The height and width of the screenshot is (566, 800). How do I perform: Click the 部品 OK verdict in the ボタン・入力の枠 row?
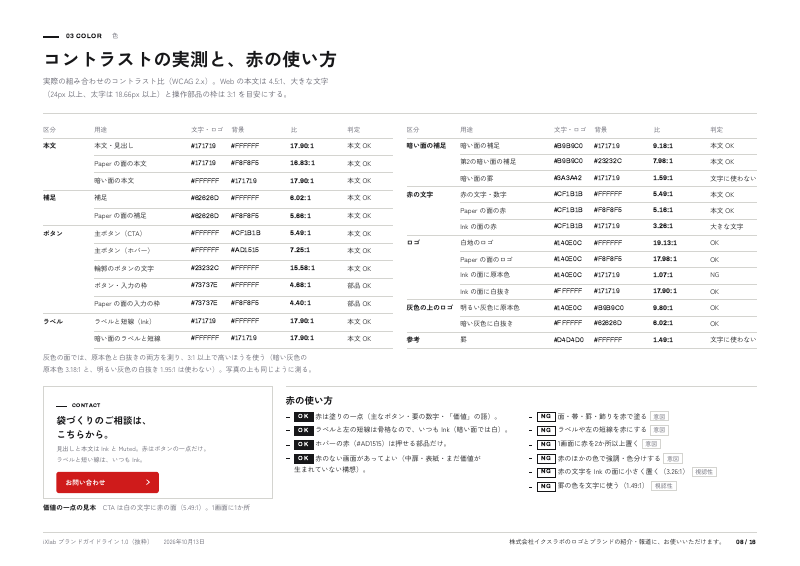coord(360,285)
